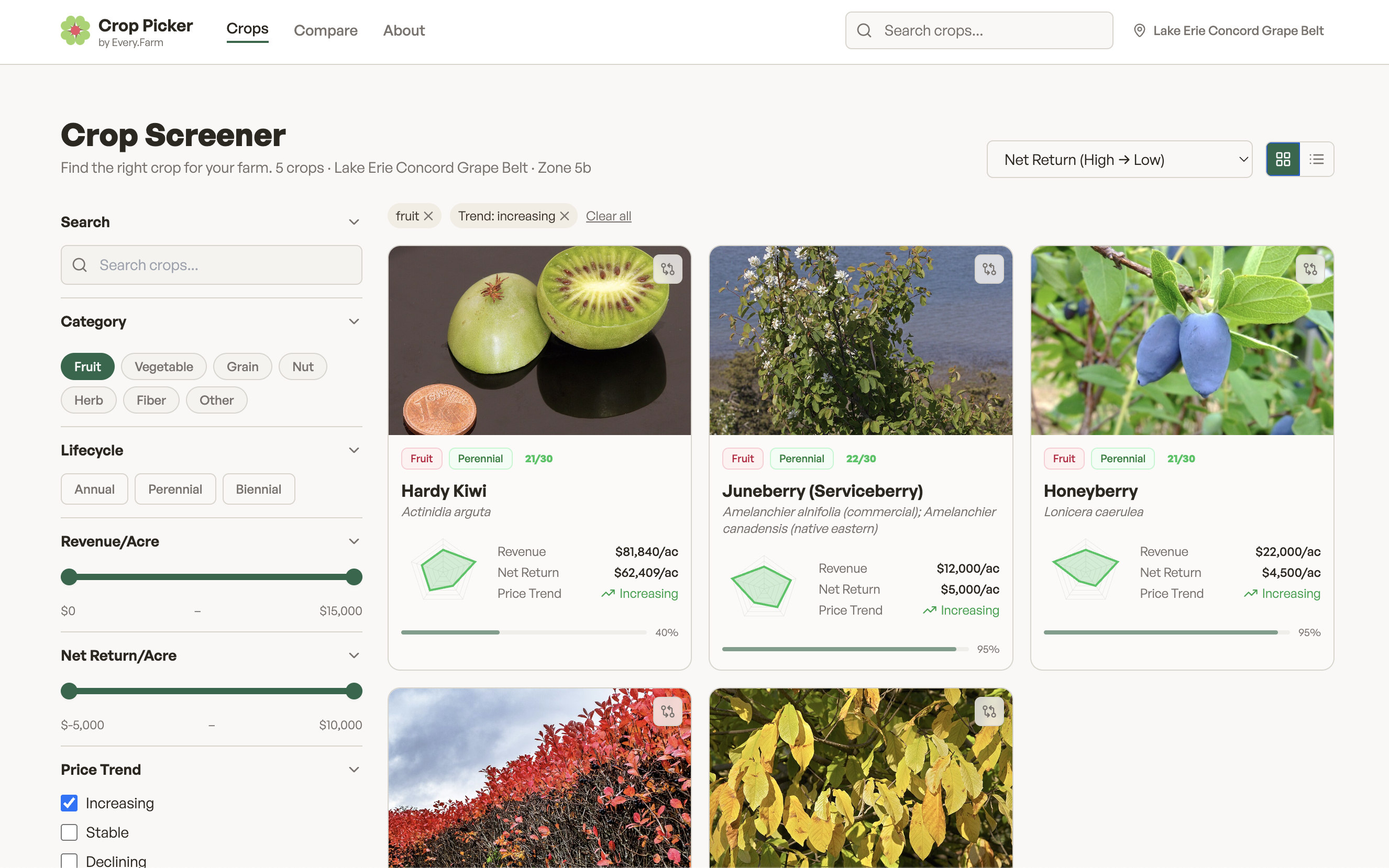Click the compare icon on Hardy Kiwi card
1389x868 pixels.
coord(667,269)
